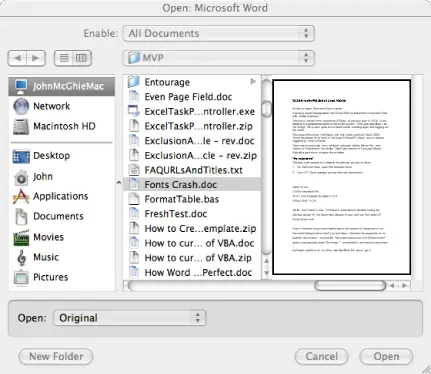431x374 pixels.
Task: Select the Network globe icon
Action: pyautogui.click(x=21, y=106)
